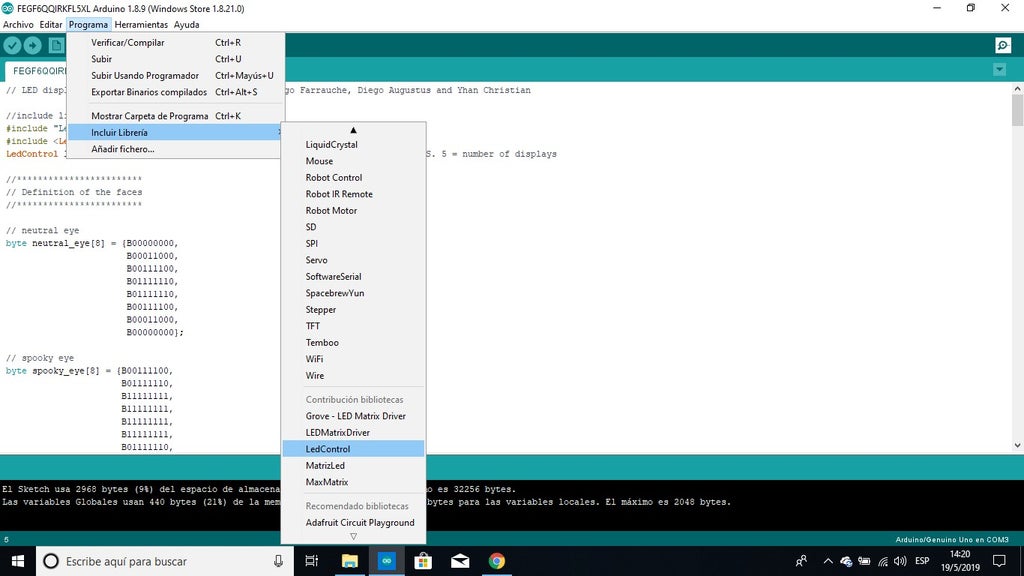Click the New sketch toolbar icon
The image size is (1024, 576).
(x=56, y=45)
